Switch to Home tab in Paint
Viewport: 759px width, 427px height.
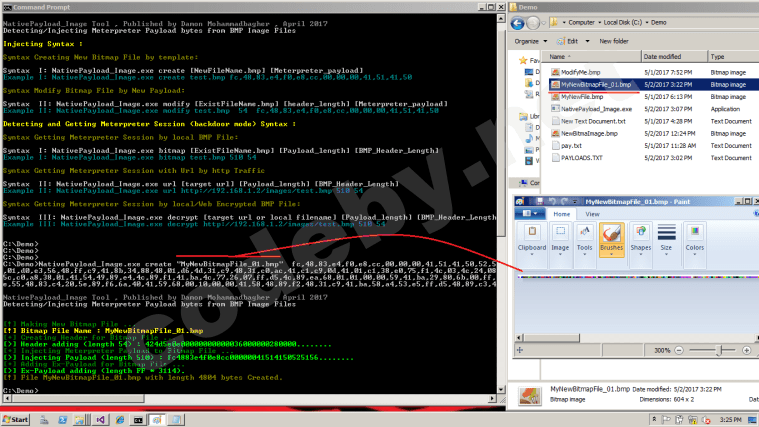point(562,214)
